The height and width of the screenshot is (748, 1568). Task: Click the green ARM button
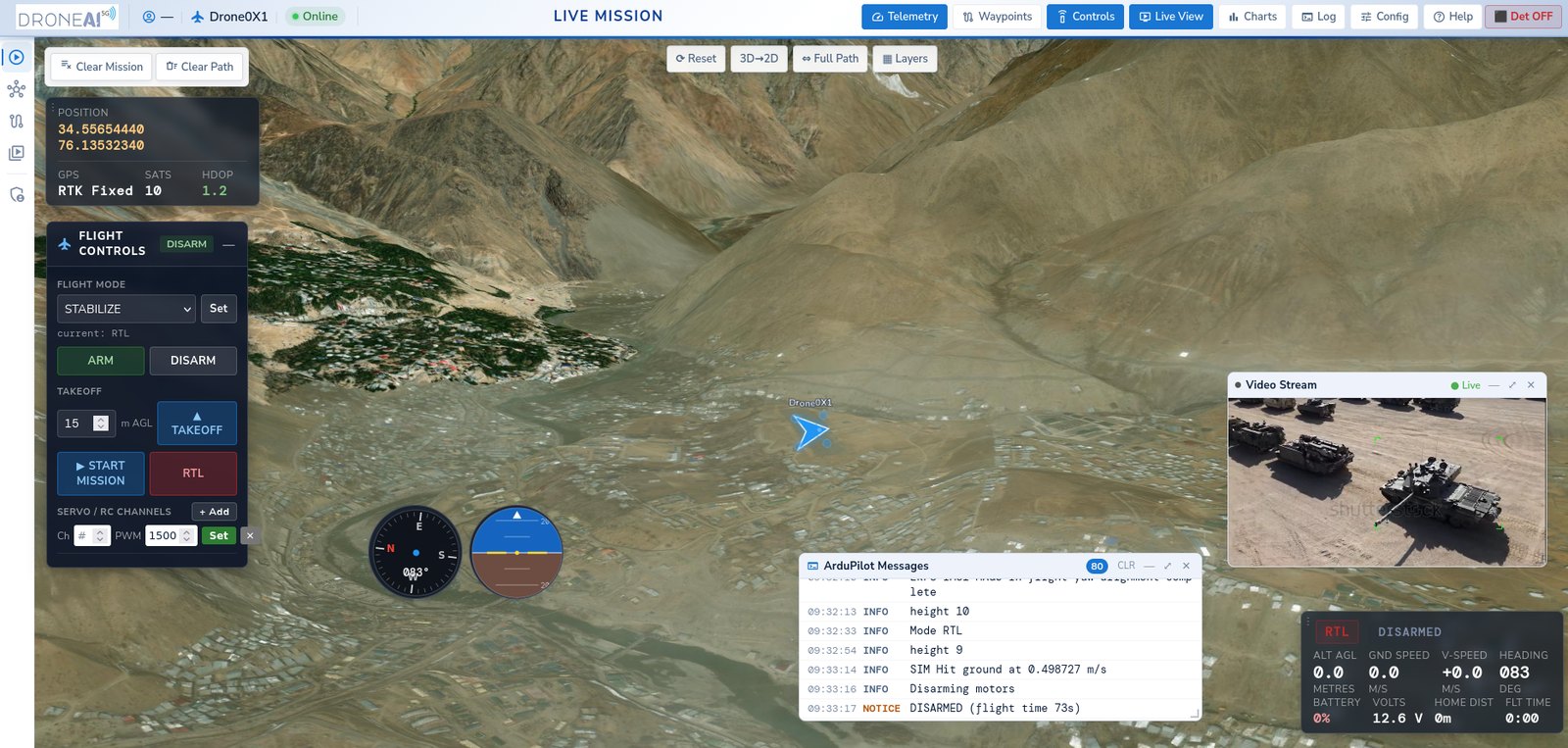(x=101, y=361)
